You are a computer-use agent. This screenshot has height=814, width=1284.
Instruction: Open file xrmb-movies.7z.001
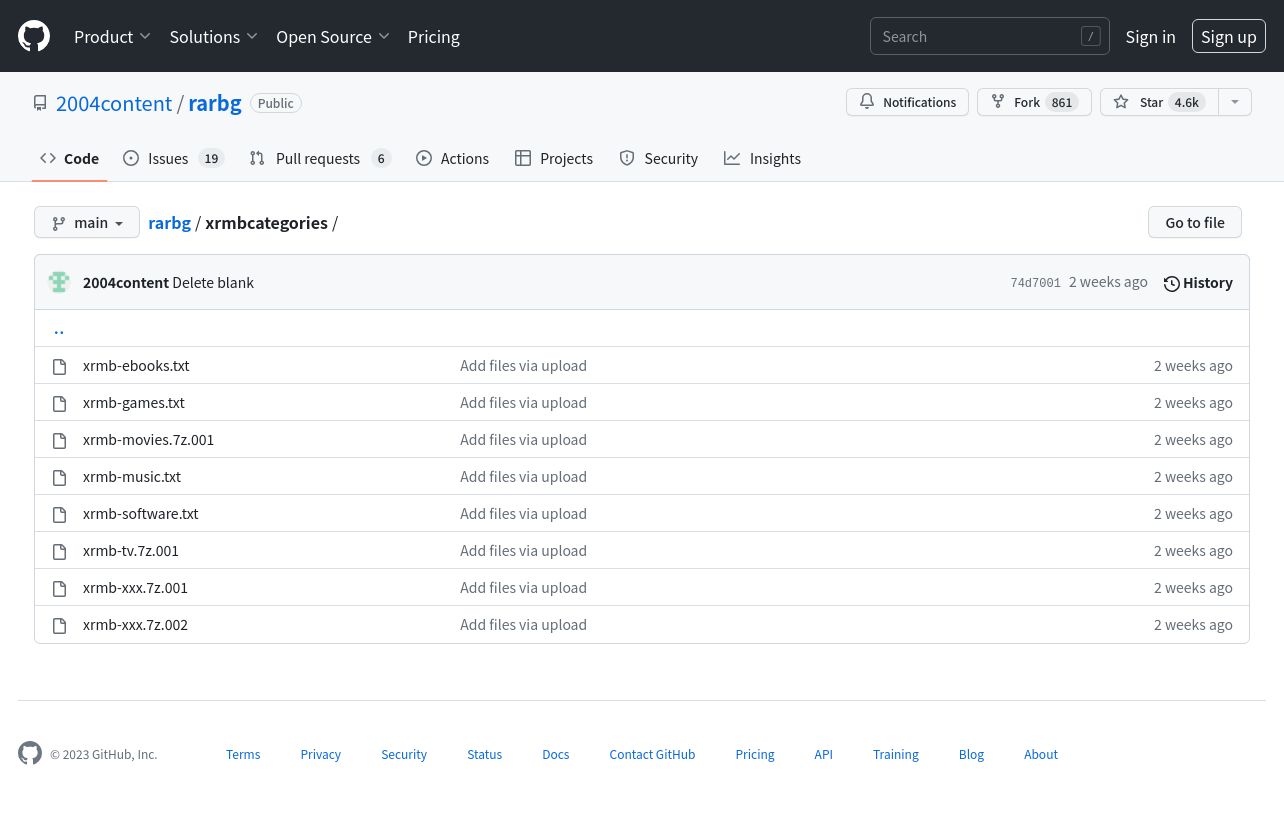tap(148, 439)
